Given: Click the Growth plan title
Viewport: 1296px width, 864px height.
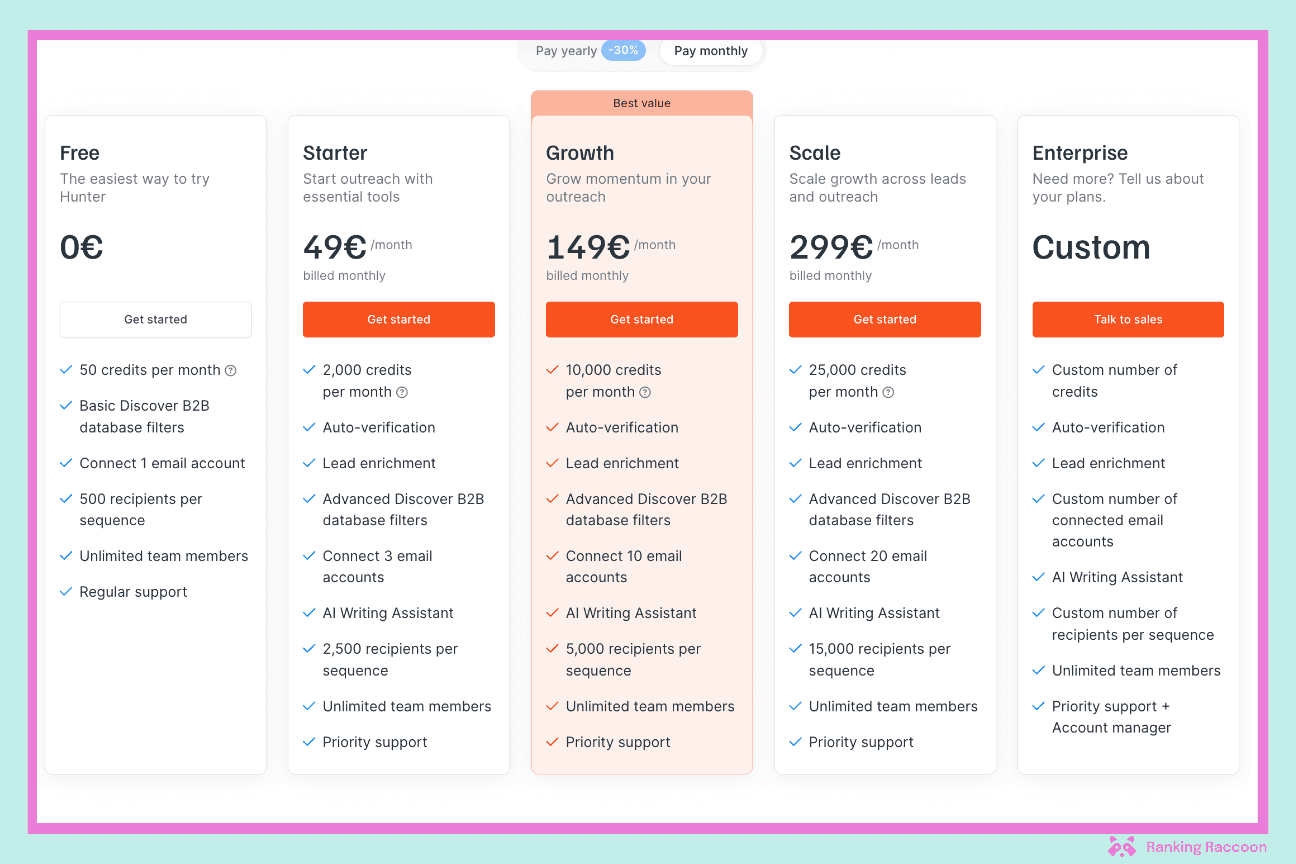Looking at the screenshot, I should [580, 153].
